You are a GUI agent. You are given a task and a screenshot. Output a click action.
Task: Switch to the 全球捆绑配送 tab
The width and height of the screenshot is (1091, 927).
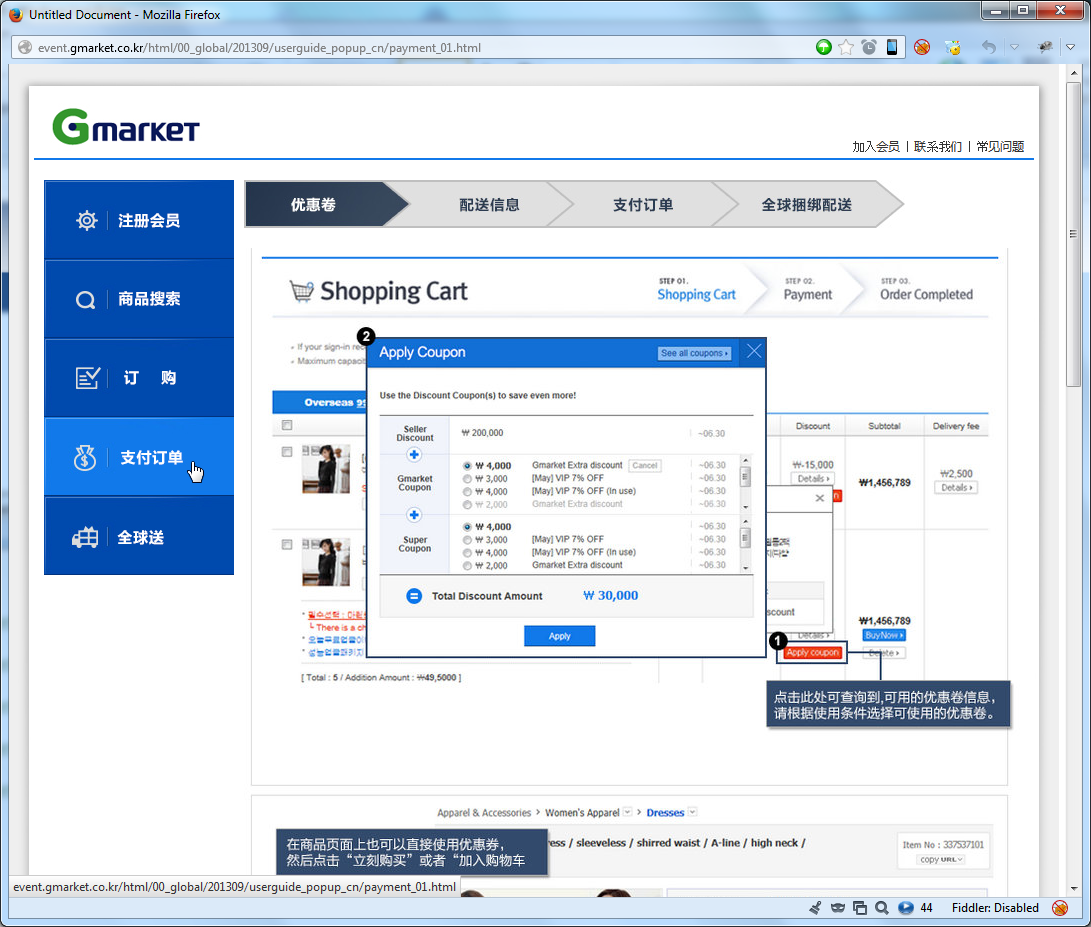click(807, 205)
